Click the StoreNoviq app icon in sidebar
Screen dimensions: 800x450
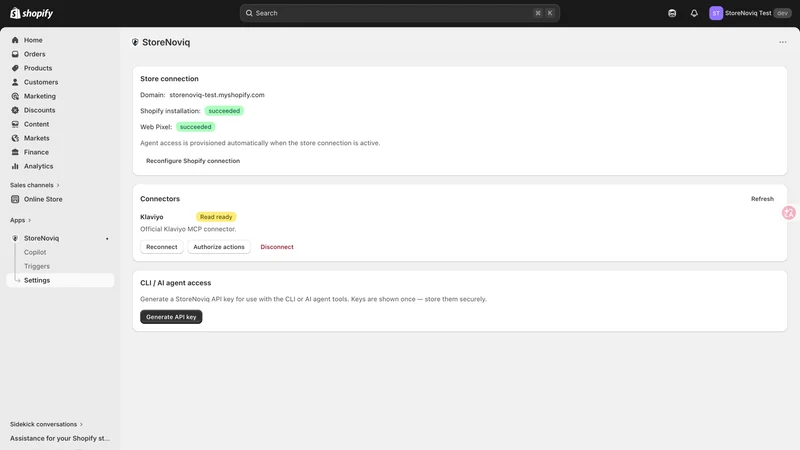(x=15, y=238)
